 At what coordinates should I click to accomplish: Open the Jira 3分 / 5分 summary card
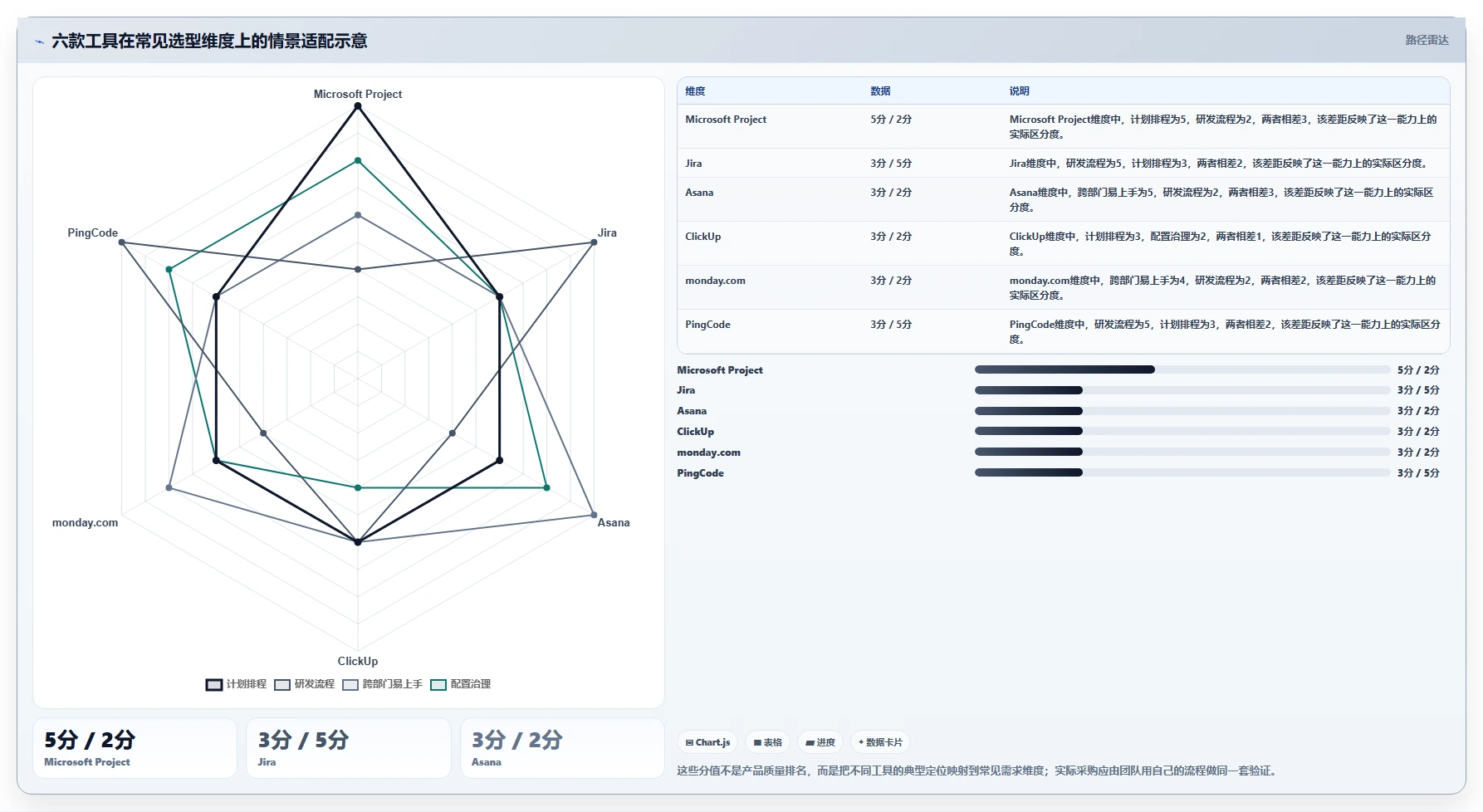click(349, 748)
